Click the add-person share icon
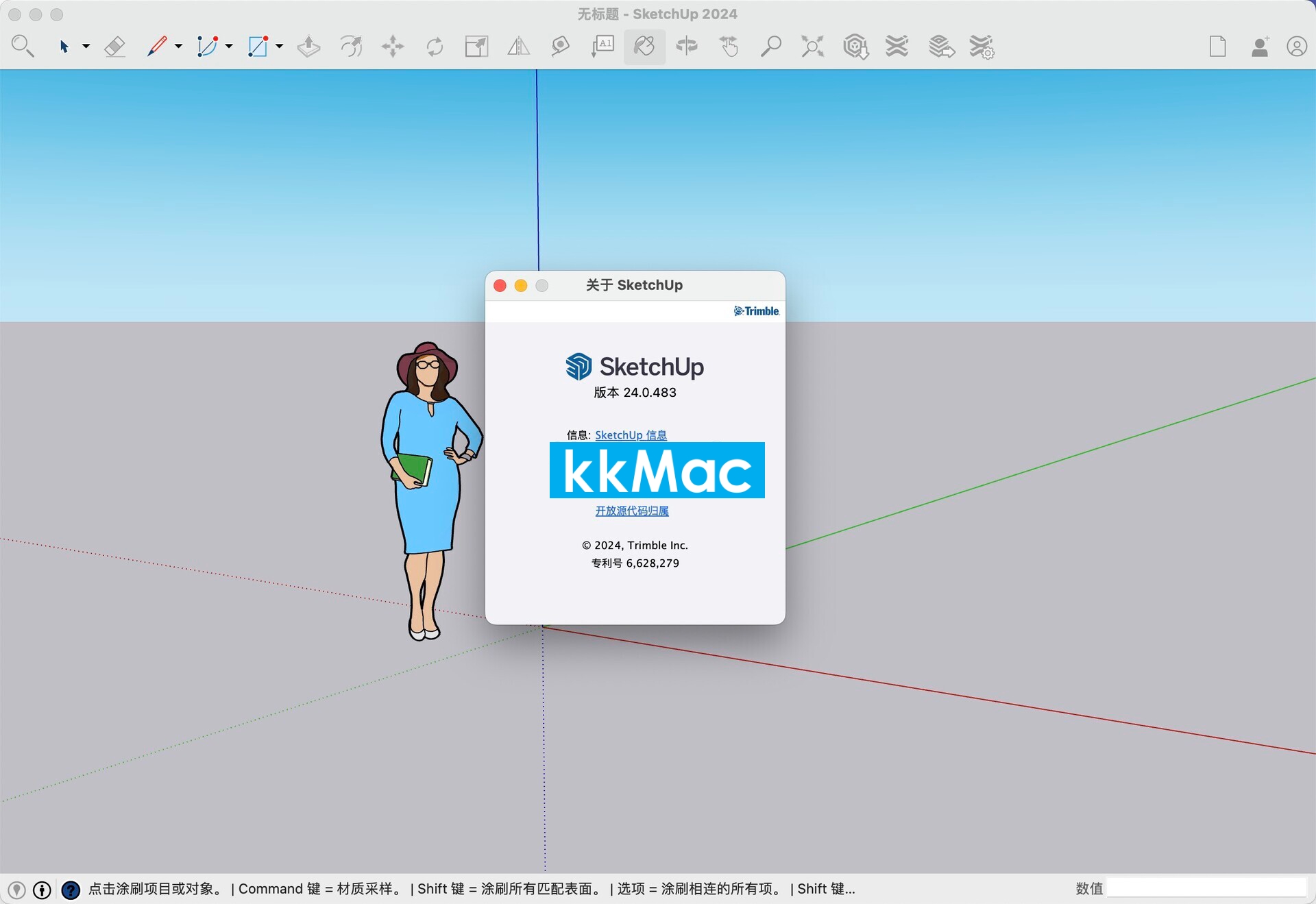 pos(1260,47)
